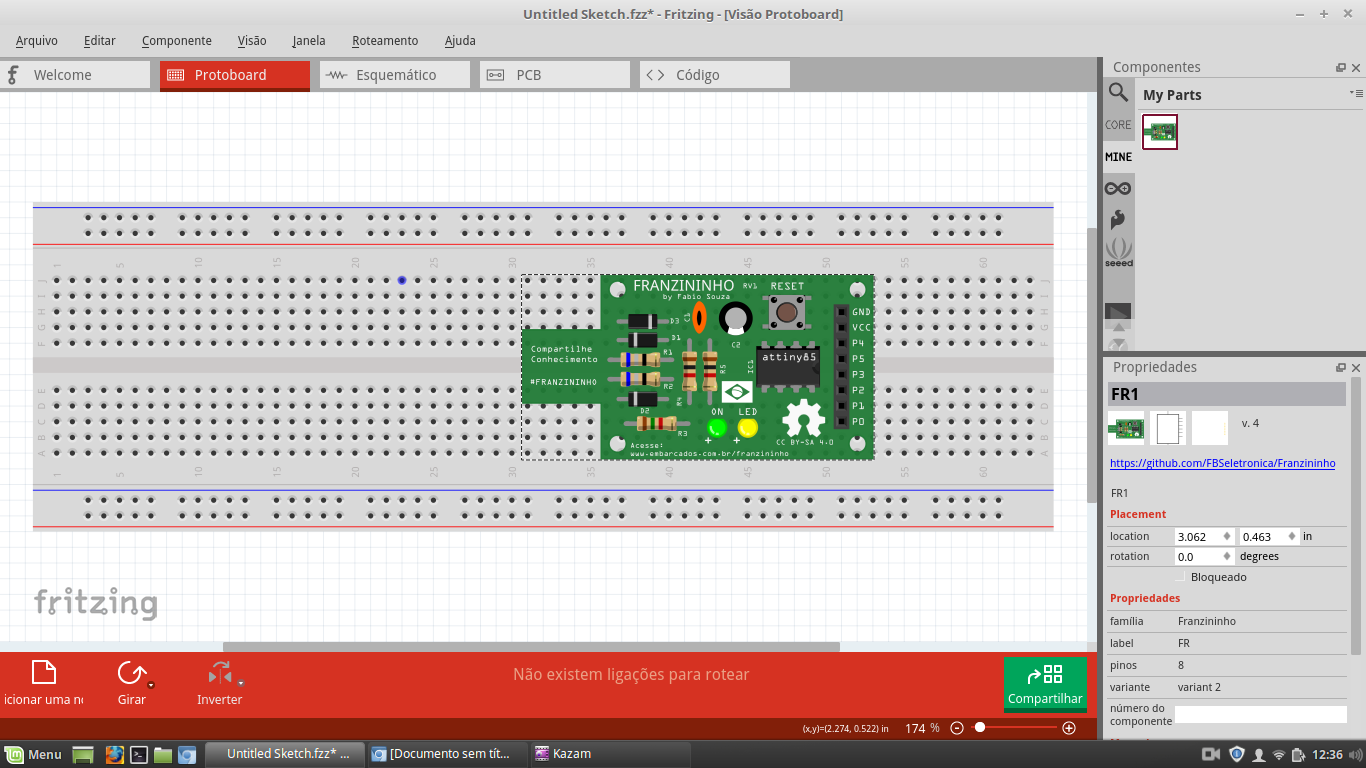The height and width of the screenshot is (768, 1366).
Task: Select the Franzininho part in My Parts
Action: pos(1160,132)
